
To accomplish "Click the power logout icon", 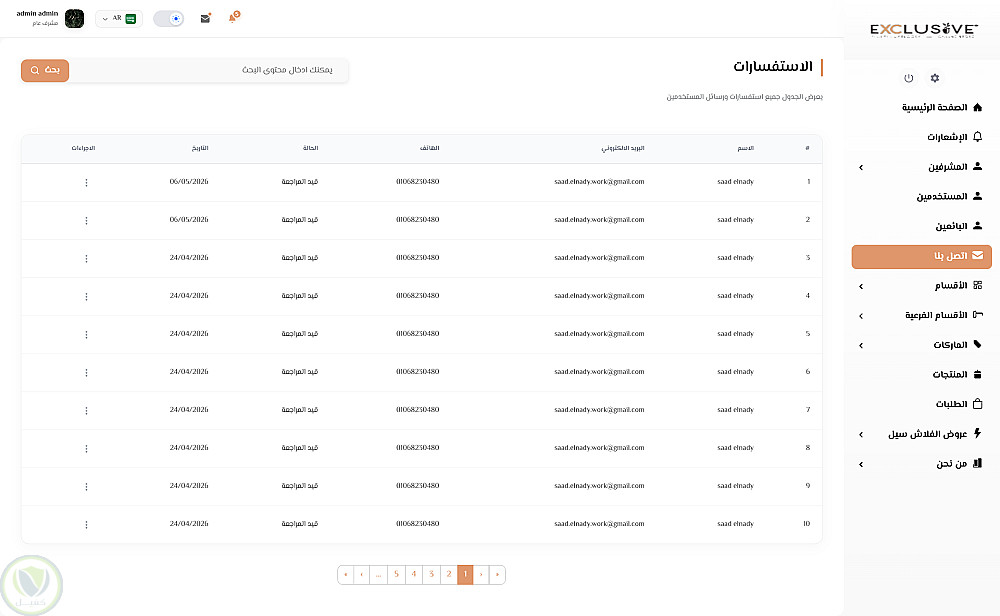I will [909, 78].
